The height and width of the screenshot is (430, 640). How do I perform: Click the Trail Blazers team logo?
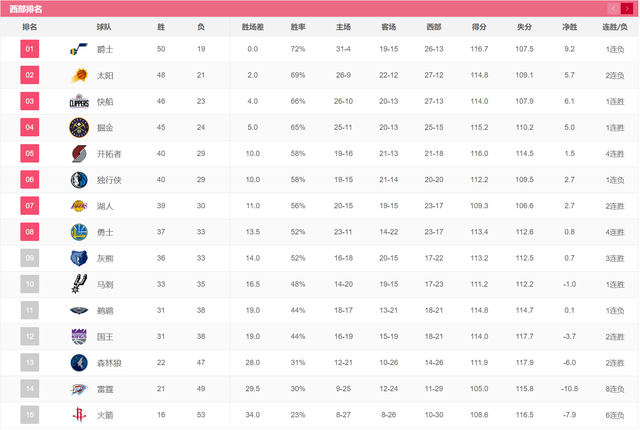point(79,154)
